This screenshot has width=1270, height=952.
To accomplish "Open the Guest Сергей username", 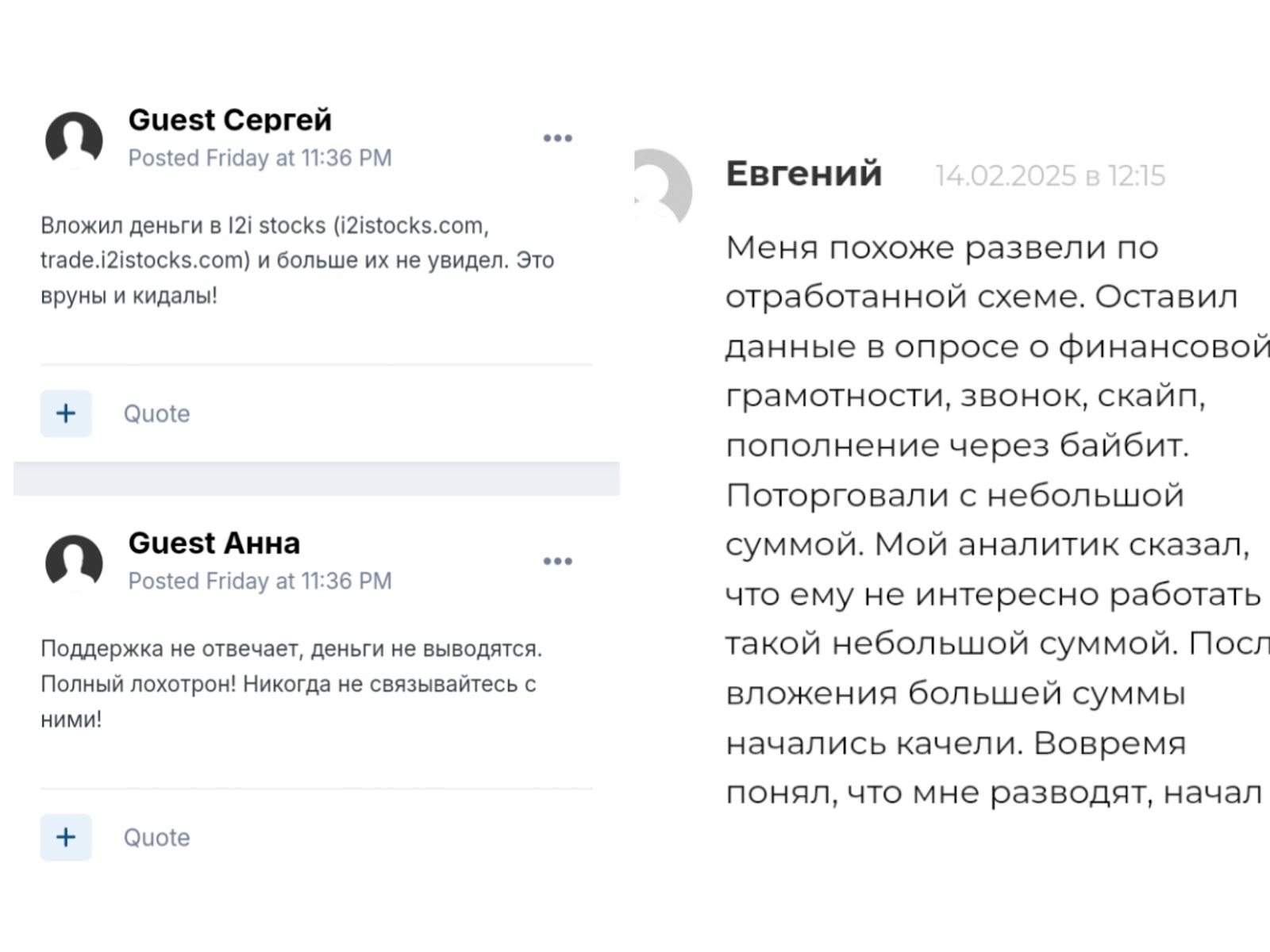I will [x=229, y=120].
